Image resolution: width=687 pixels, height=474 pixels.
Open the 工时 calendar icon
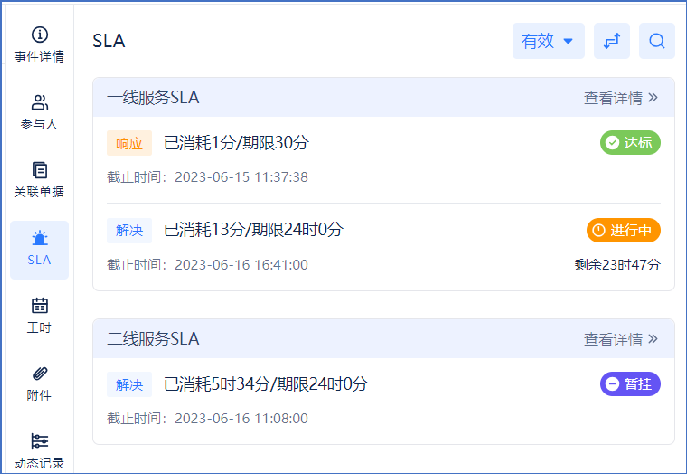pos(40,306)
